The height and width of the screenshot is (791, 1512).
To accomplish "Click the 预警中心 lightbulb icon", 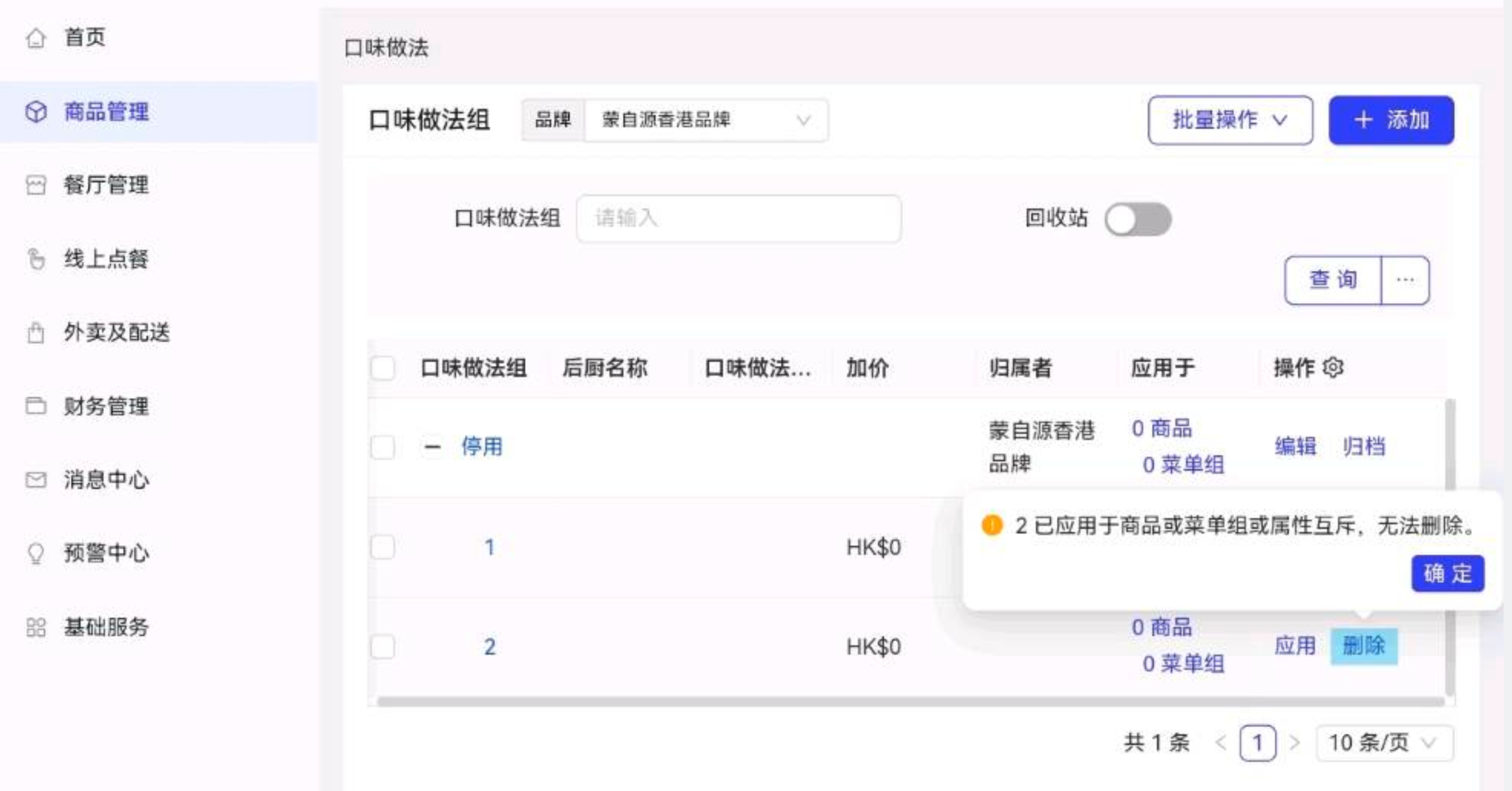I will coord(36,553).
